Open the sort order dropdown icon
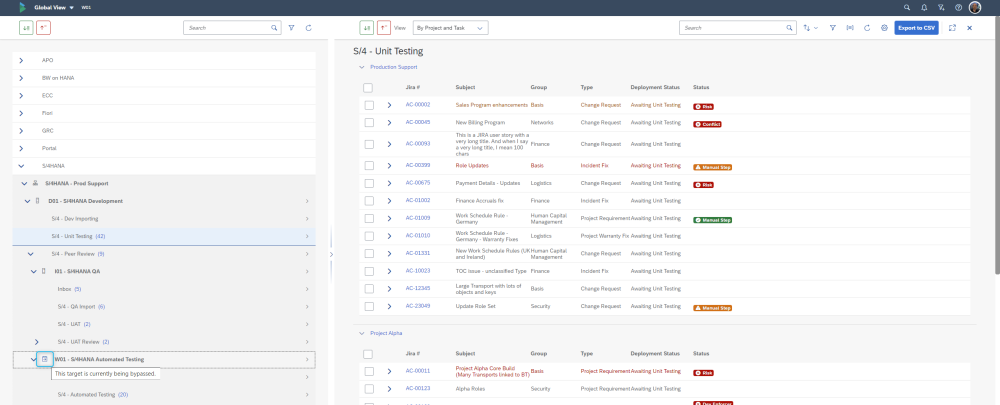This screenshot has width=1000, height=405. click(x=809, y=28)
